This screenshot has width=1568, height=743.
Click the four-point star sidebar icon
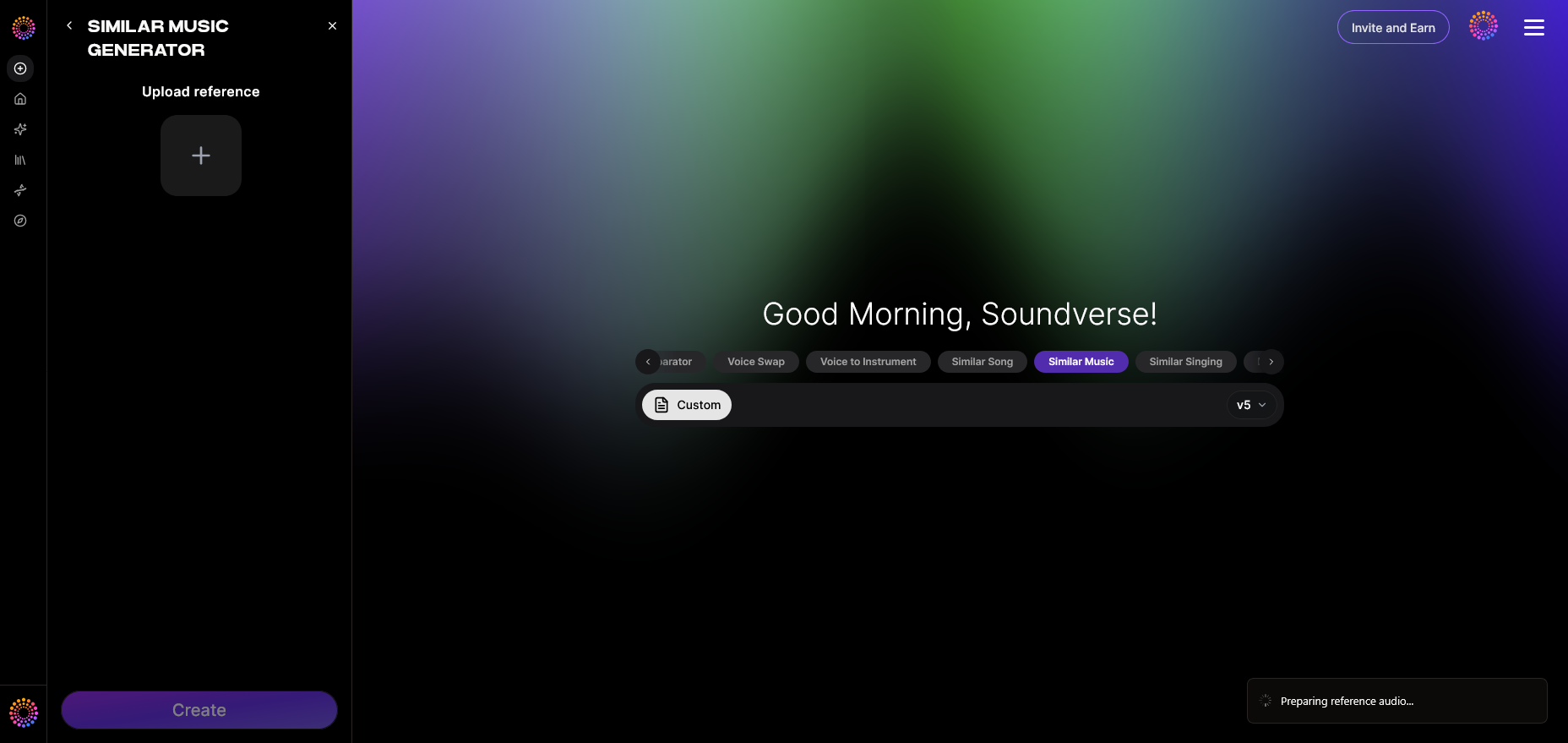[x=20, y=190]
